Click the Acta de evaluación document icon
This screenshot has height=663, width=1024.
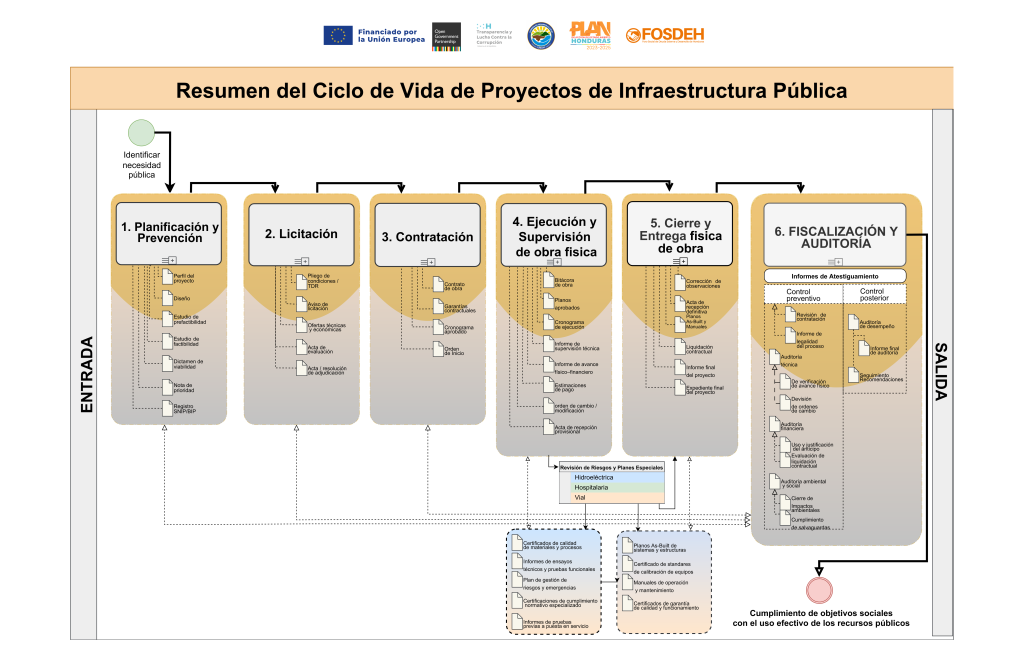click(x=300, y=347)
